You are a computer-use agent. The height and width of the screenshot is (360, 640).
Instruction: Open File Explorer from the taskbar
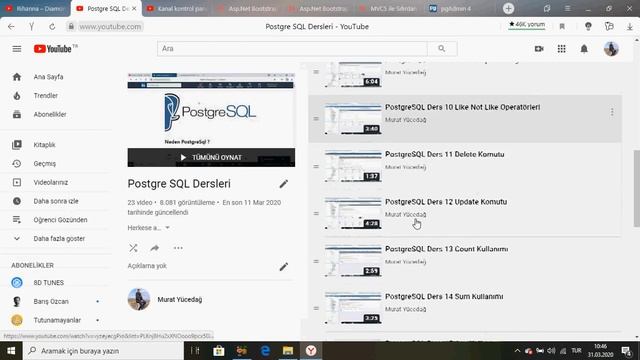tap(288, 351)
